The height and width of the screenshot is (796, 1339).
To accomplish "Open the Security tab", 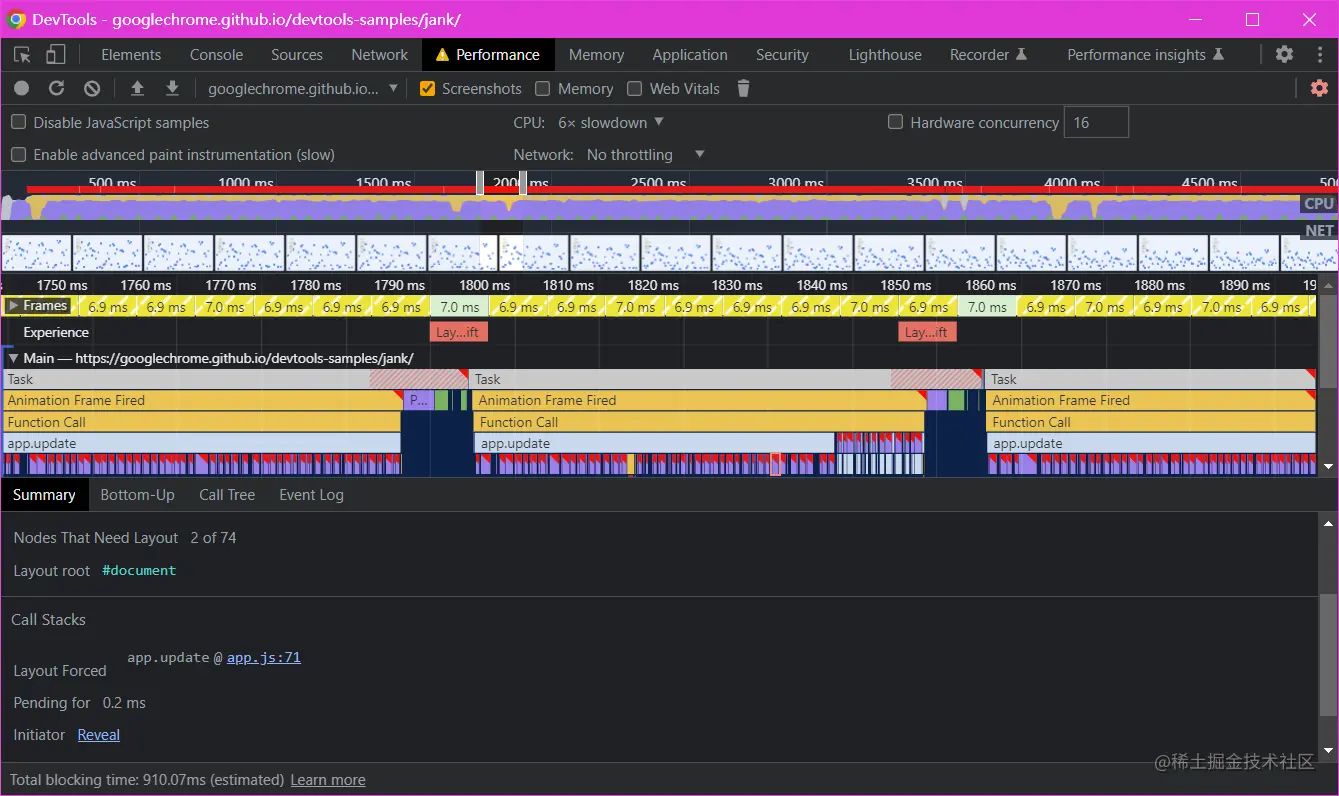I will coord(782,55).
